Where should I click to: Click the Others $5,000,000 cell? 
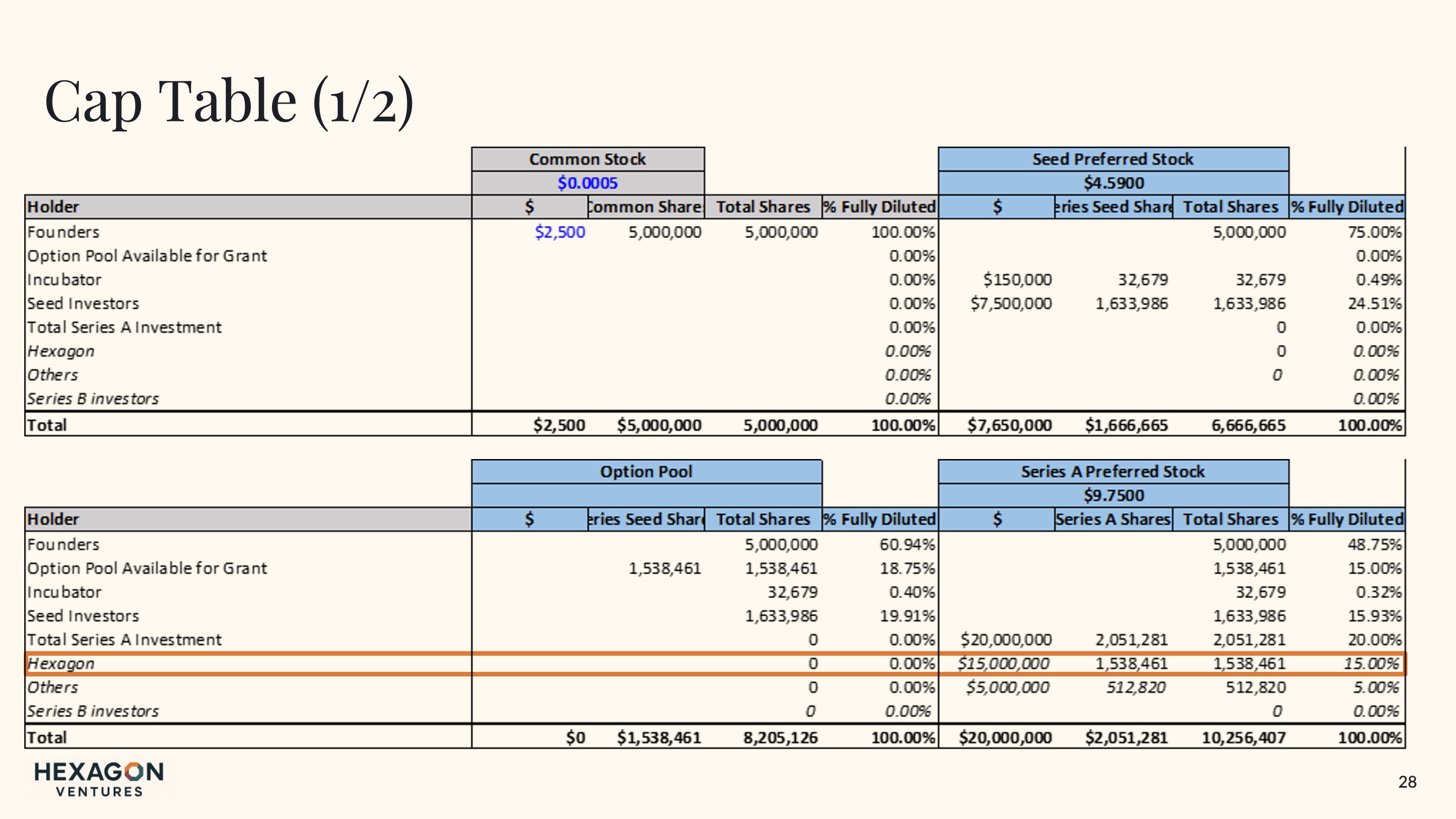click(1007, 688)
